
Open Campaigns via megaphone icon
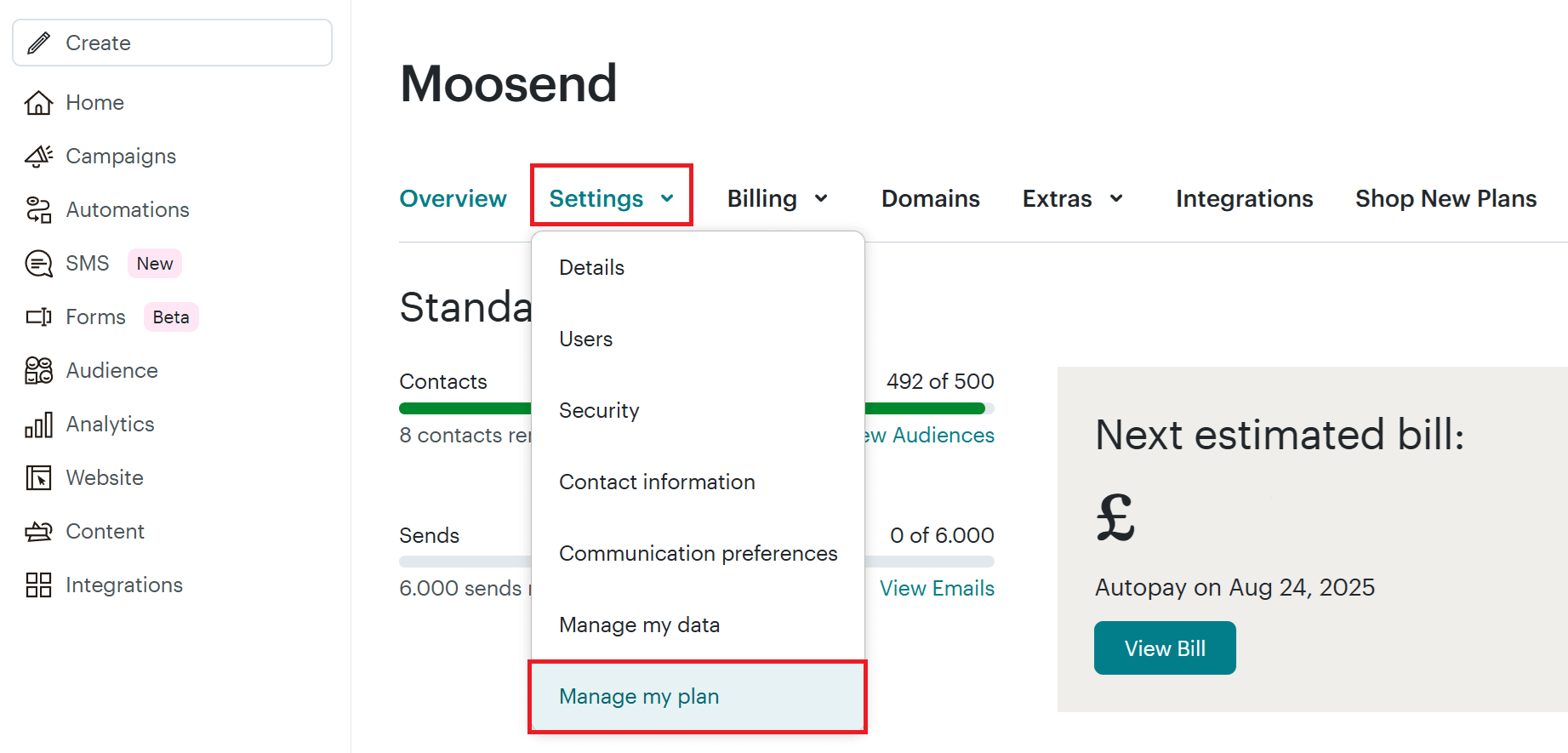coord(38,157)
